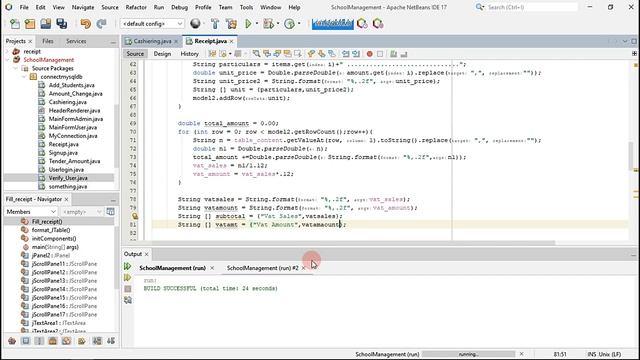The image size is (640, 360).
Task: Click the browser globe icon in toolbar
Action: 195,24
